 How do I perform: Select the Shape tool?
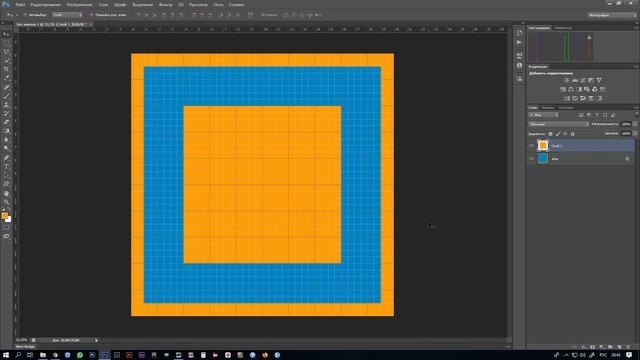(x=6, y=184)
